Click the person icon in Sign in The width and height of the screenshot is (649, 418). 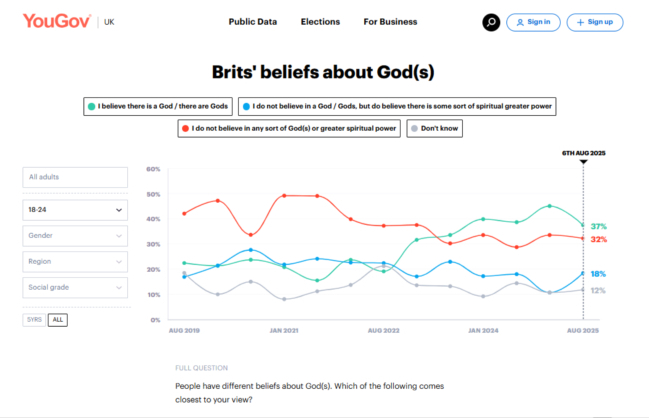point(518,22)
